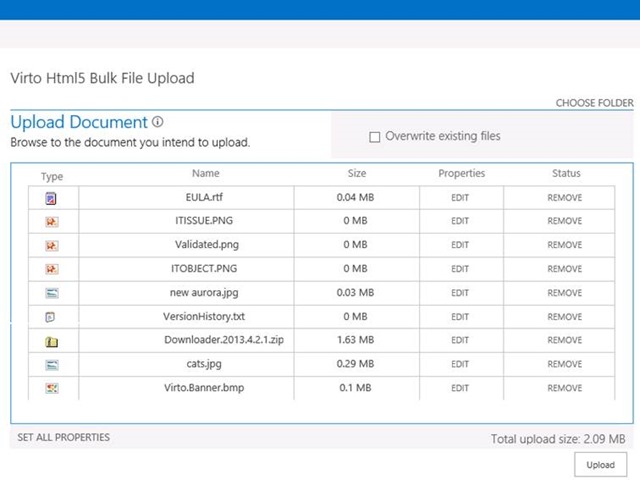Click the Downloader zip archive icon

tap(51, 342)
